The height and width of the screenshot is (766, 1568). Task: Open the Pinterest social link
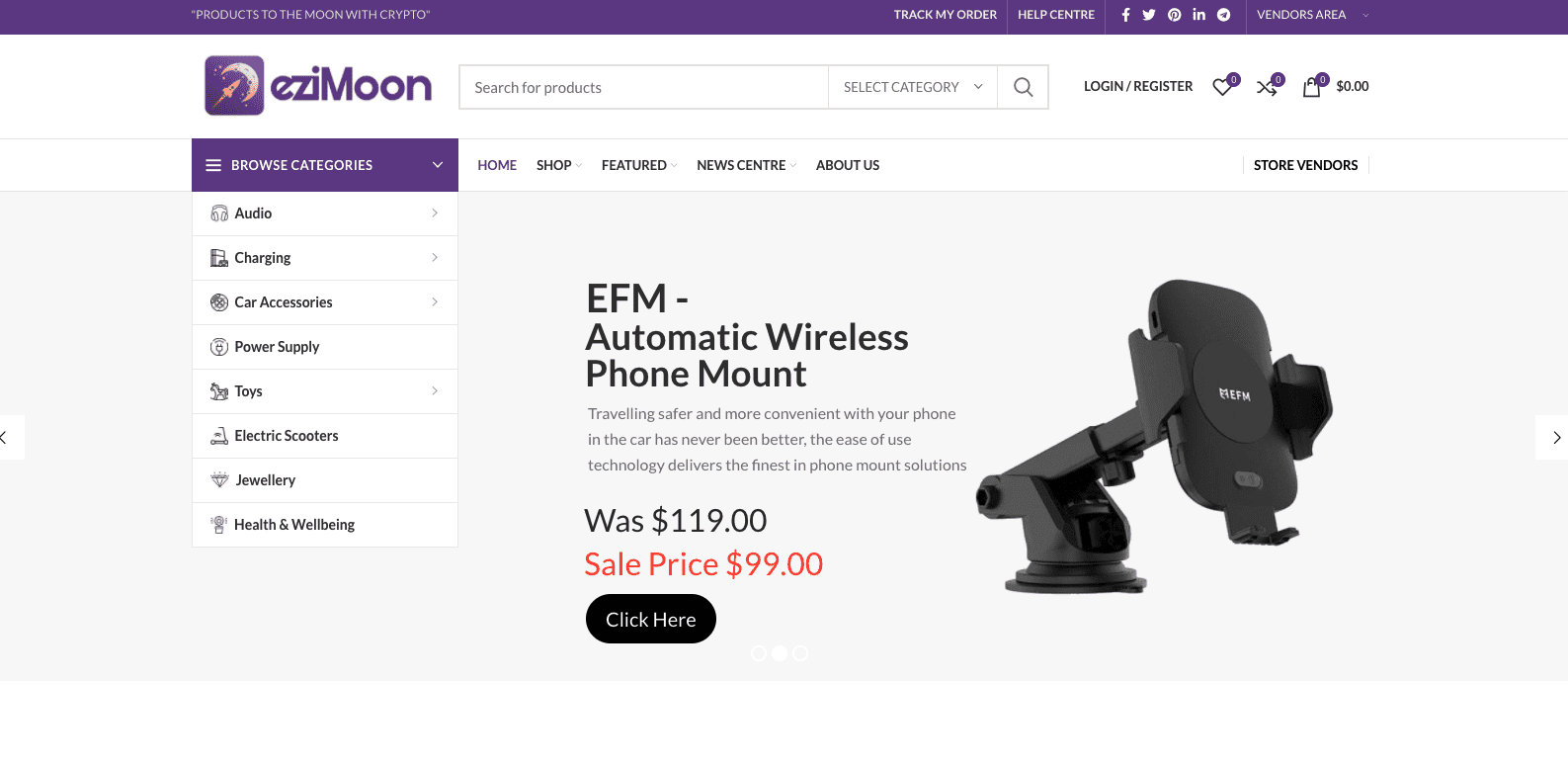point(1175,15)
